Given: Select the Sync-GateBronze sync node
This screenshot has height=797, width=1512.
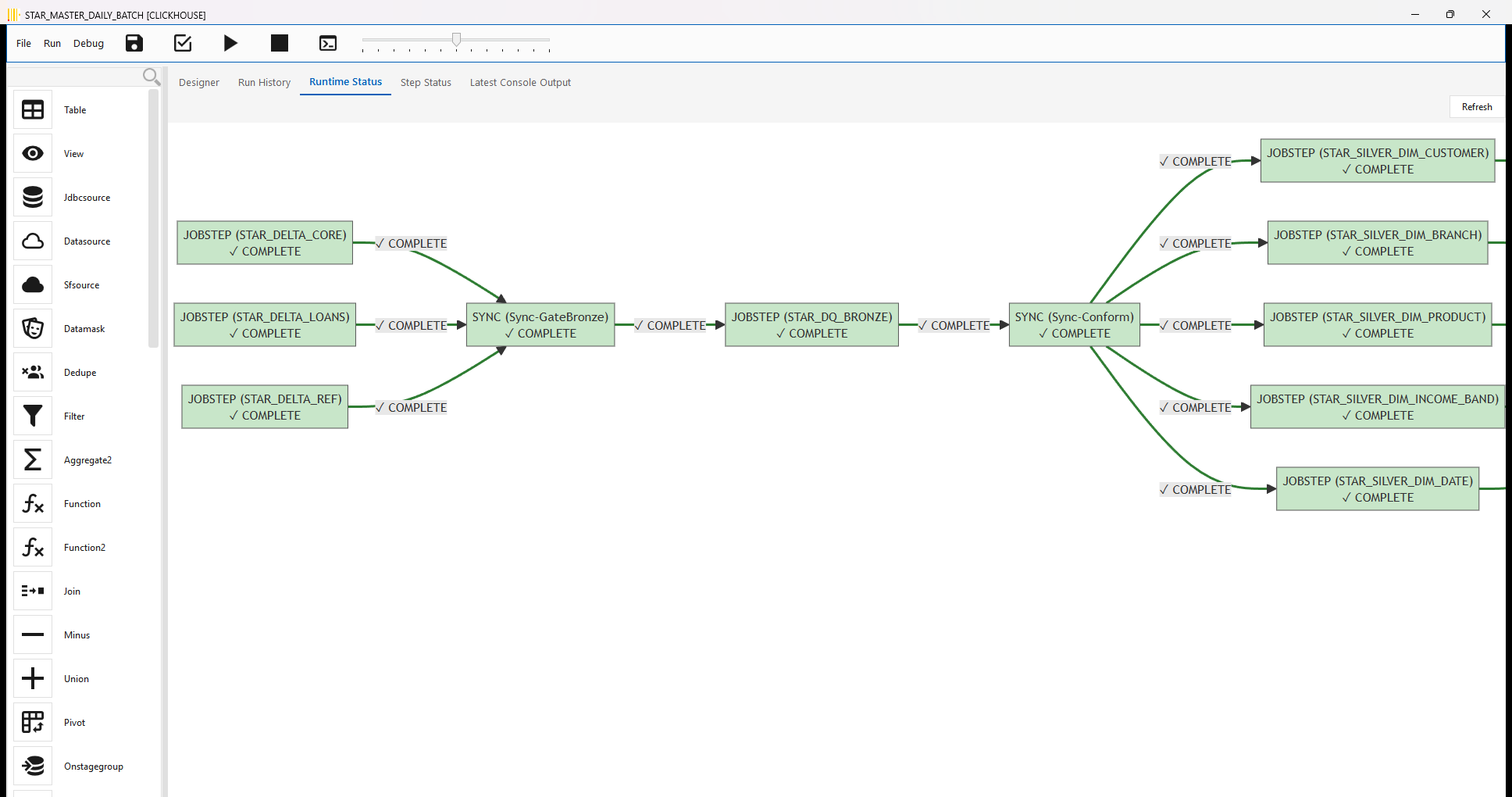Looking at the screenshot, I should [x=540, y=325].
